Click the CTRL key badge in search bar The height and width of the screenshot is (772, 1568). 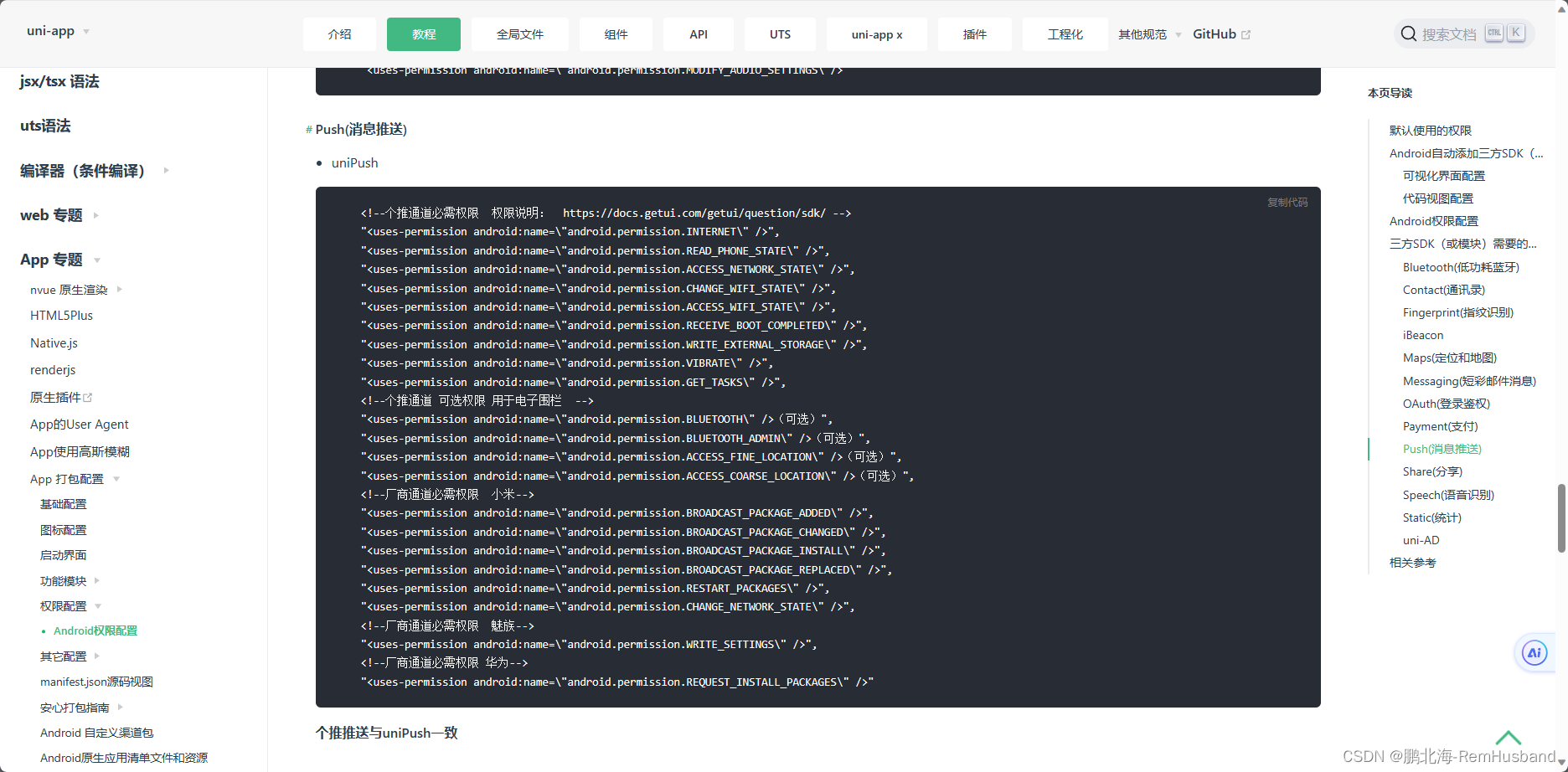pyautogui.click(x=1493, y=31)
